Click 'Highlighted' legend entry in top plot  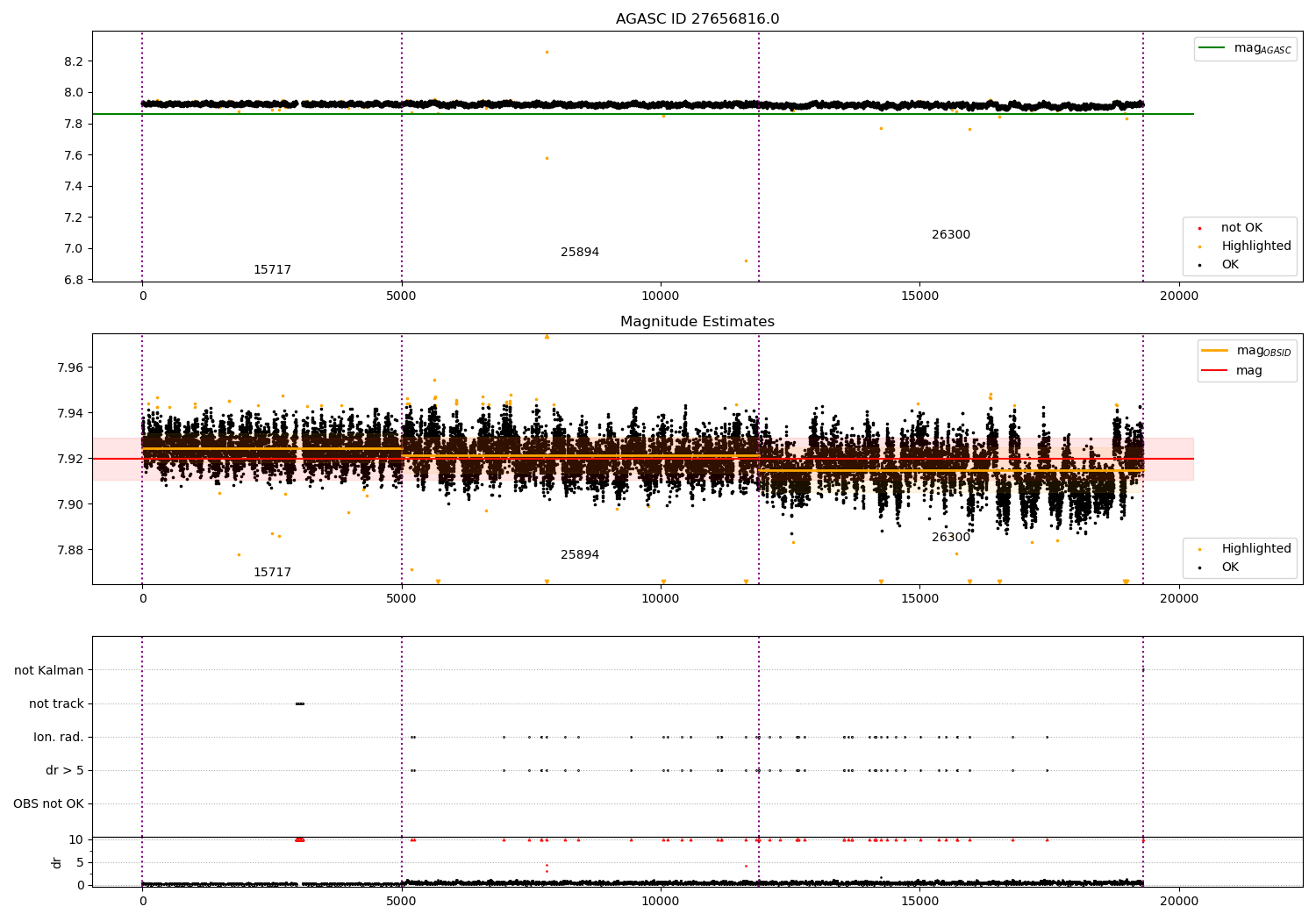pos(1256,246)
